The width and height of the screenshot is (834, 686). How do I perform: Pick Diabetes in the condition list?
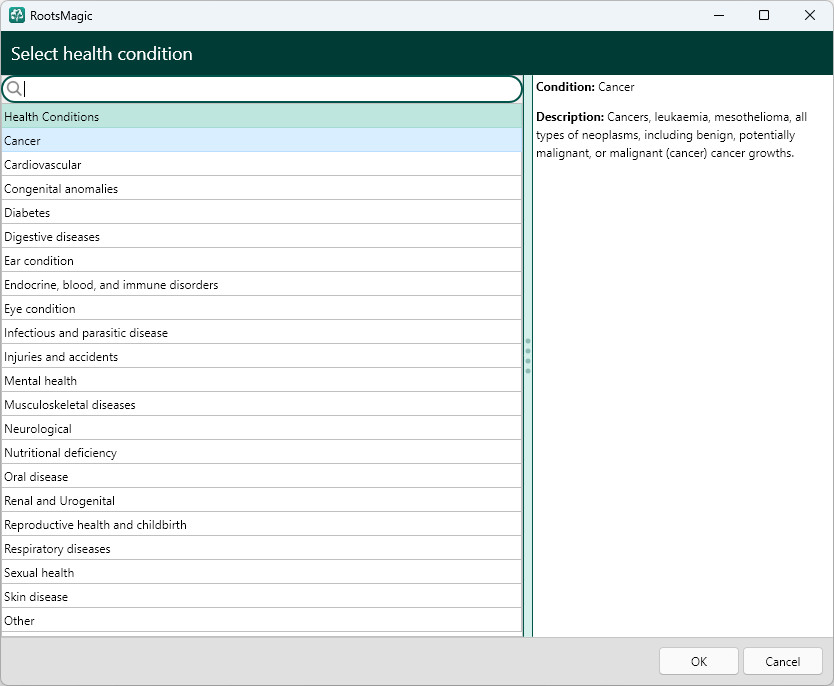[262, 212]
